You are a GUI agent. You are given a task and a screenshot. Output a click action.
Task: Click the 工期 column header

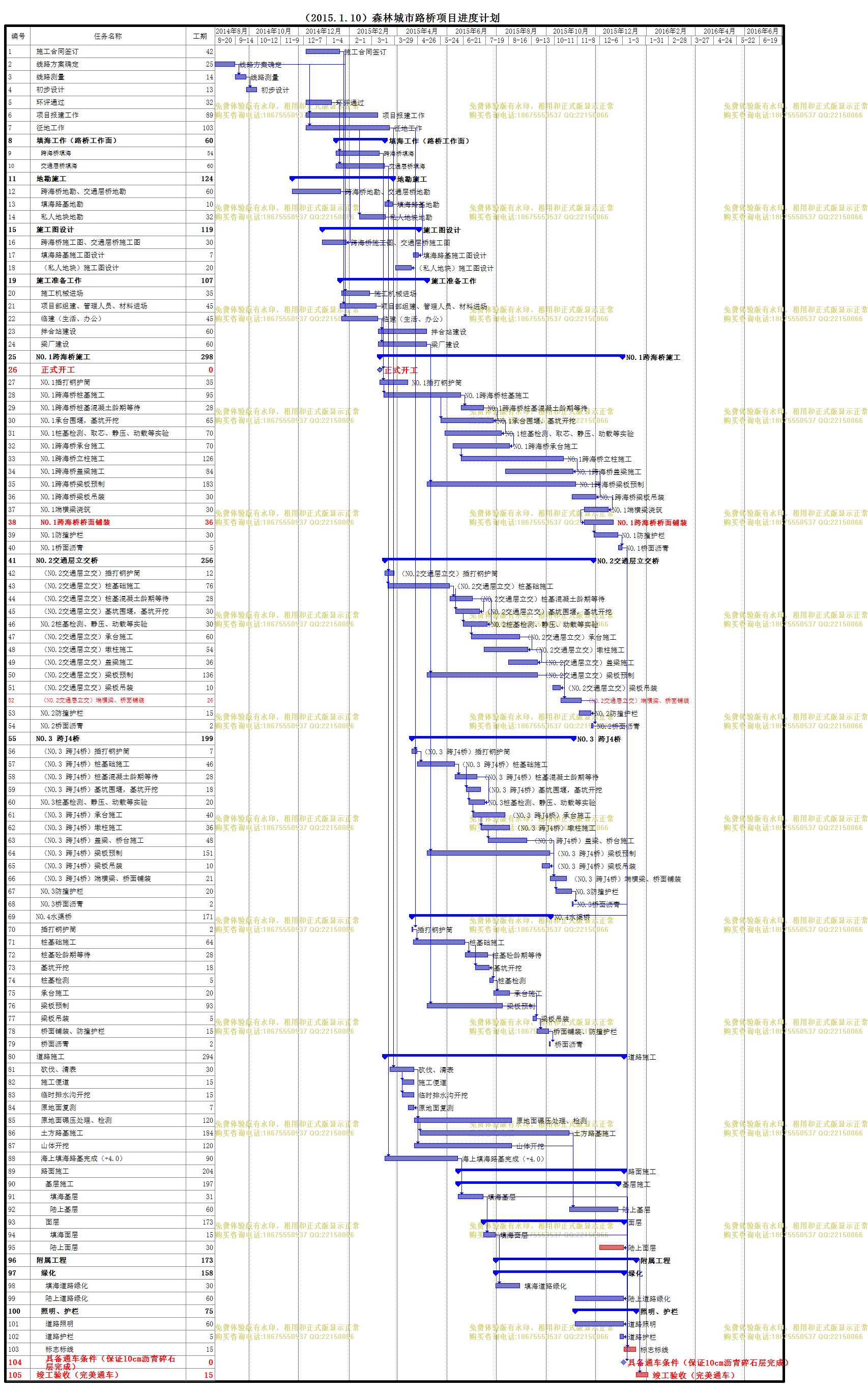click(x=200, y=36)
